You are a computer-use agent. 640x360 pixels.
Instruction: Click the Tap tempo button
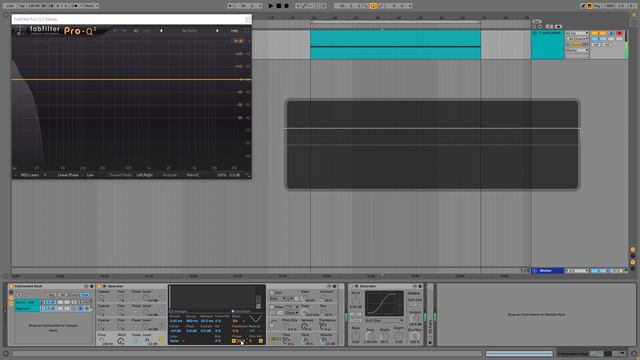pos(22,6)
